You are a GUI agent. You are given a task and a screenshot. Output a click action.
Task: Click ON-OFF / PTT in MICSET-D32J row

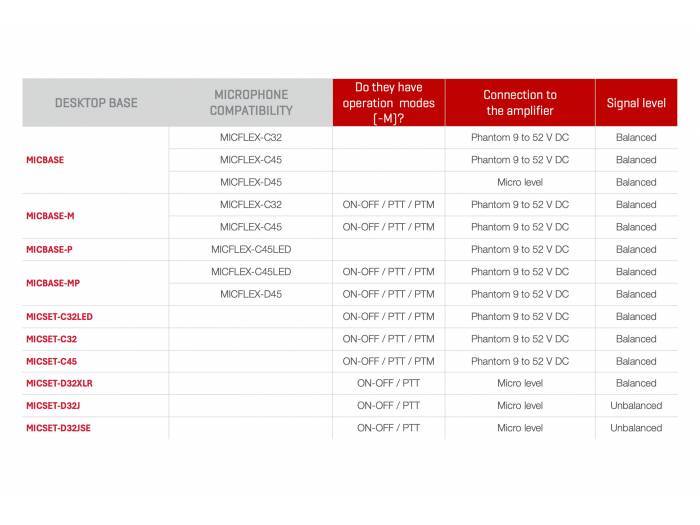(388, 406)
